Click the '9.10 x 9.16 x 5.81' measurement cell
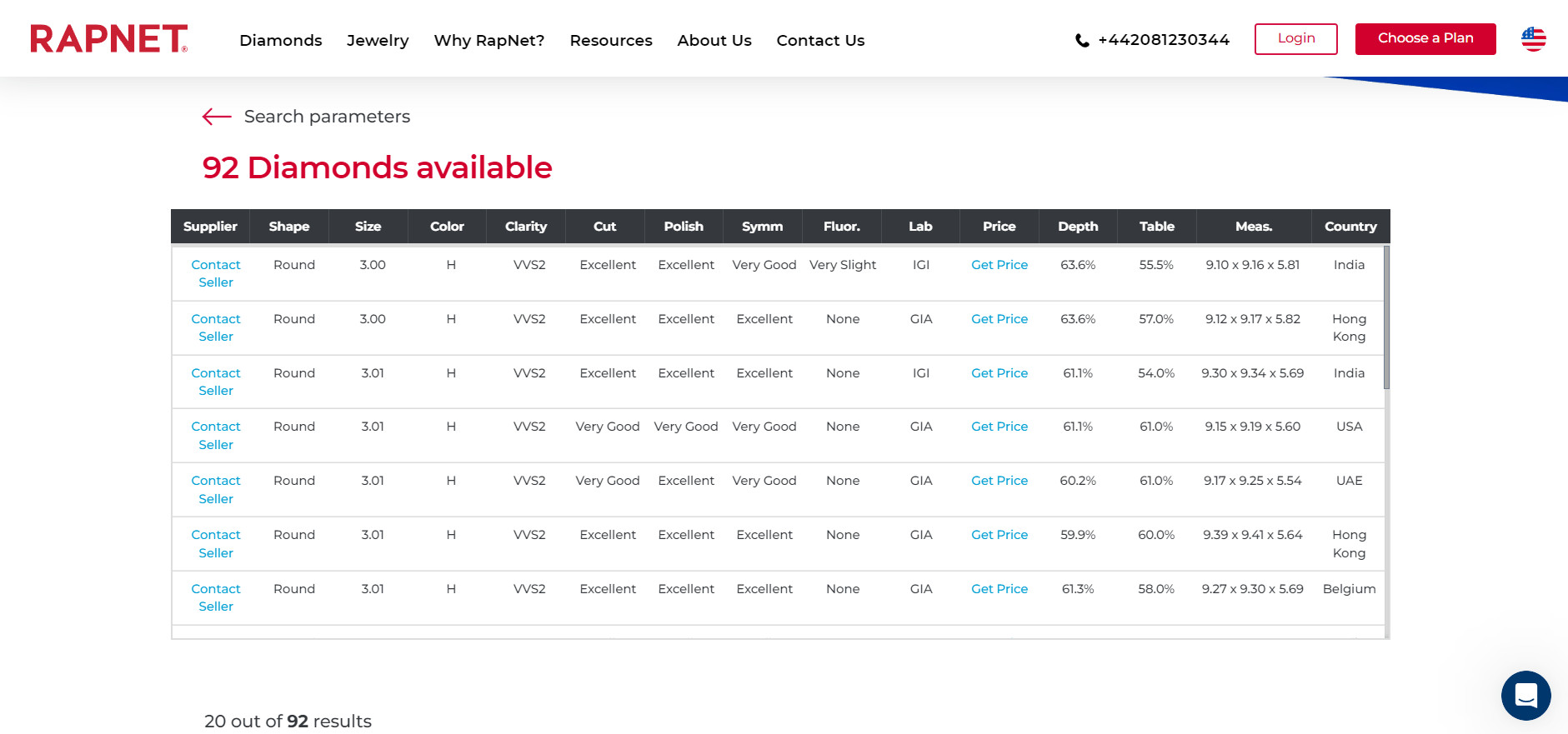The image size is (1568, 734). [1253, 265]
